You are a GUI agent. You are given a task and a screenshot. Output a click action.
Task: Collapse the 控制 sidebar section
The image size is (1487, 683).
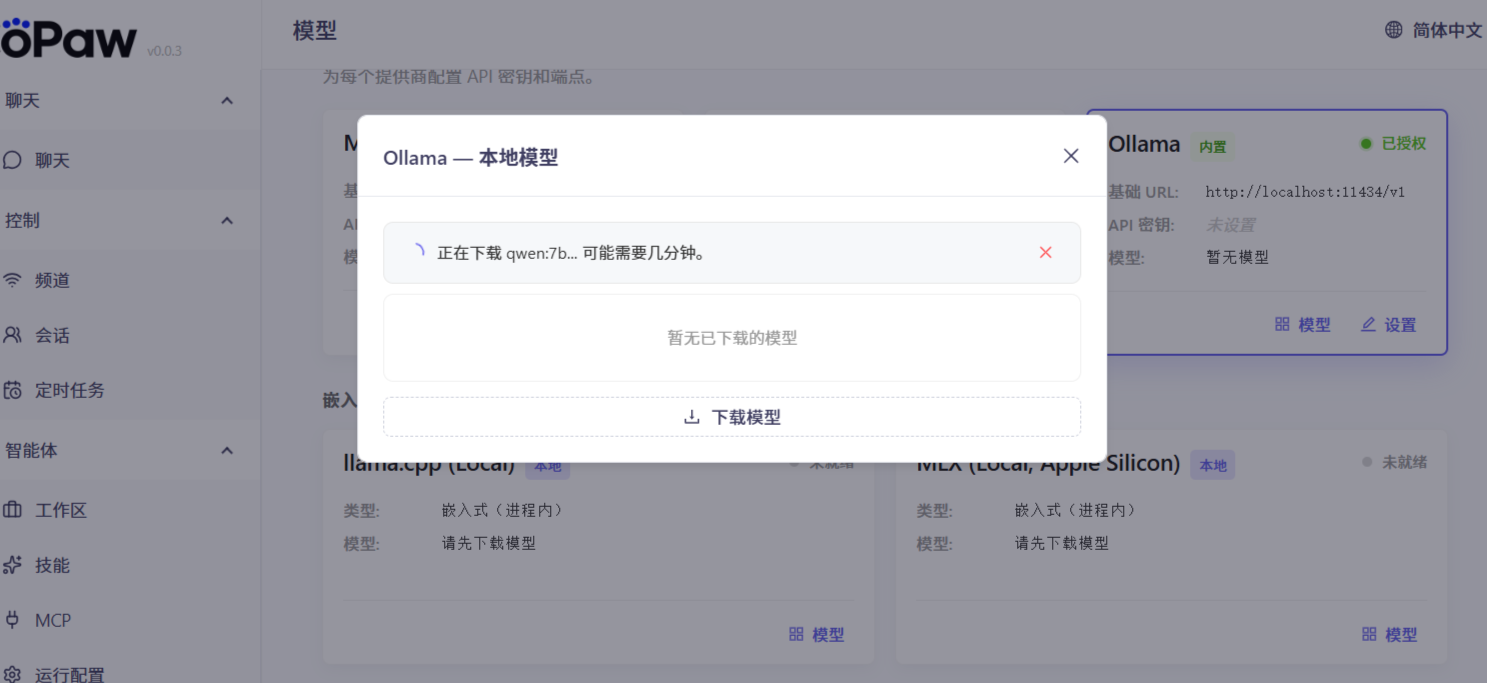point(227,221)
